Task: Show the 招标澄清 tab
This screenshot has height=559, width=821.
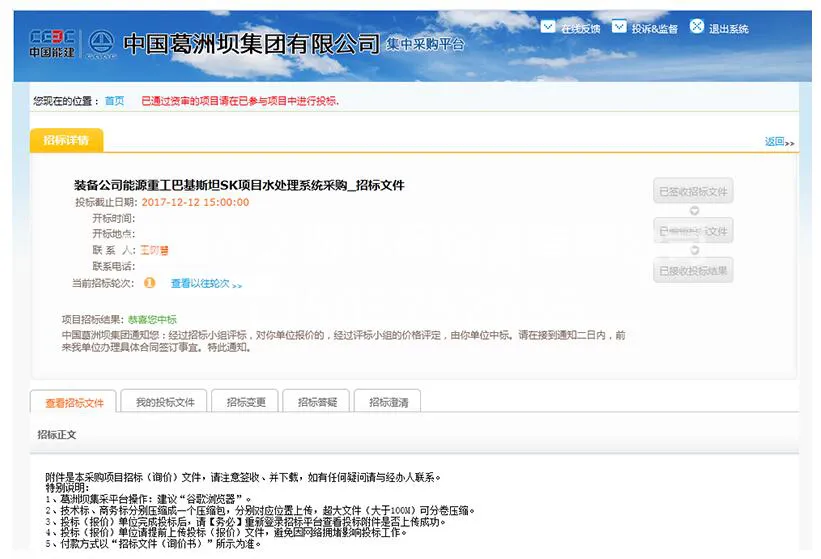Action: click(388, 402)
